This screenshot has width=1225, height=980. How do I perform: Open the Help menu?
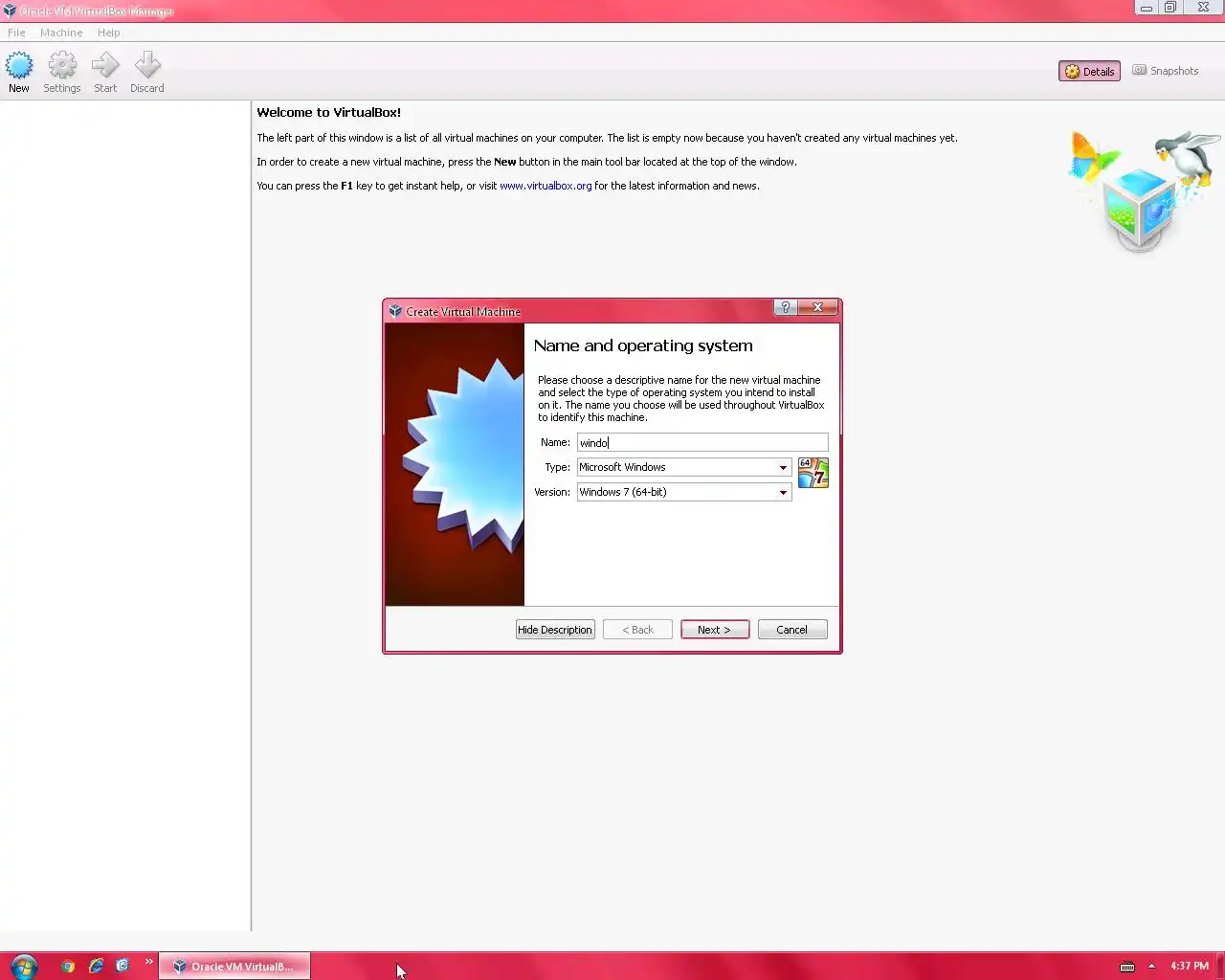click(x=109, y=33)
